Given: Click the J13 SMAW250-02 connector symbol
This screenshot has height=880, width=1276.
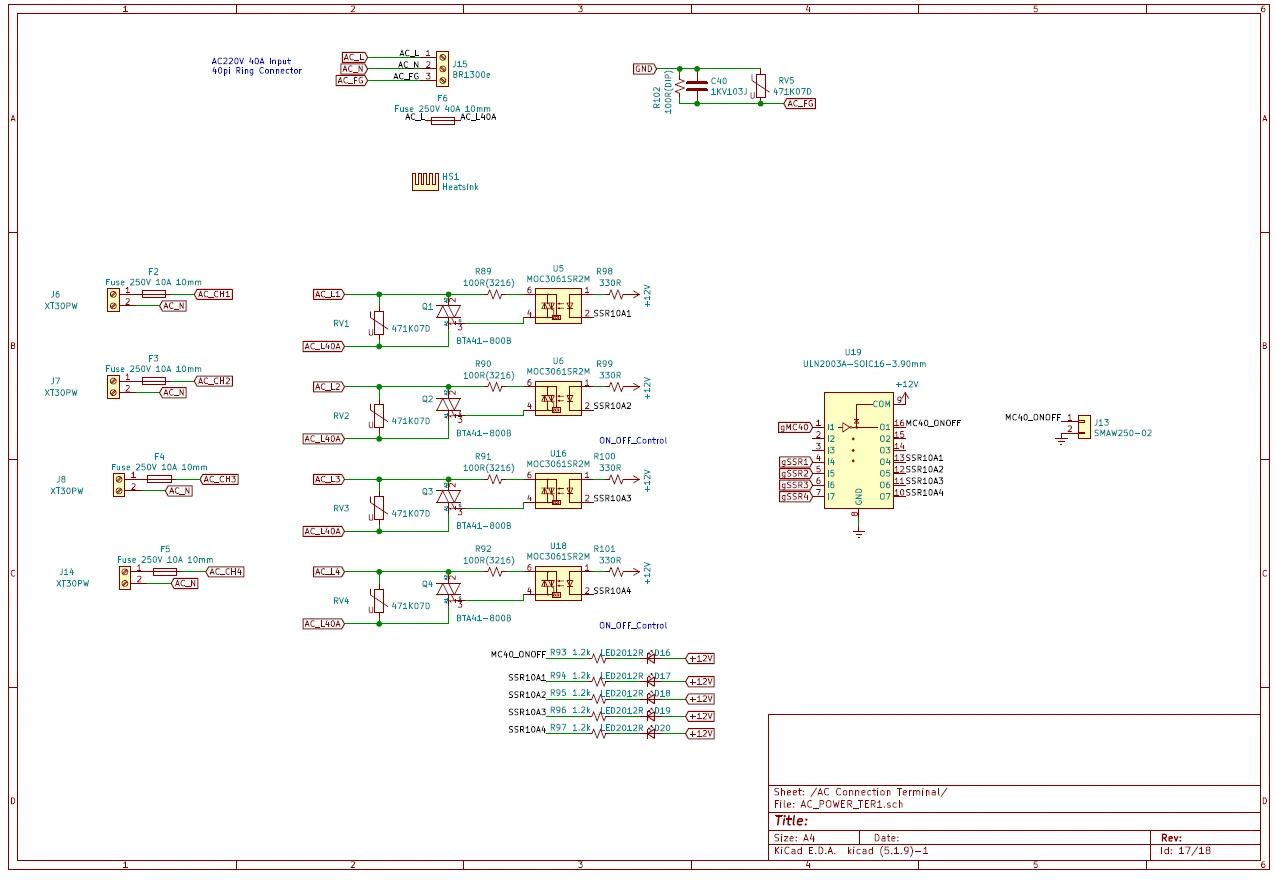Looking at the screenshot, I should click(x=1084, y=425).
